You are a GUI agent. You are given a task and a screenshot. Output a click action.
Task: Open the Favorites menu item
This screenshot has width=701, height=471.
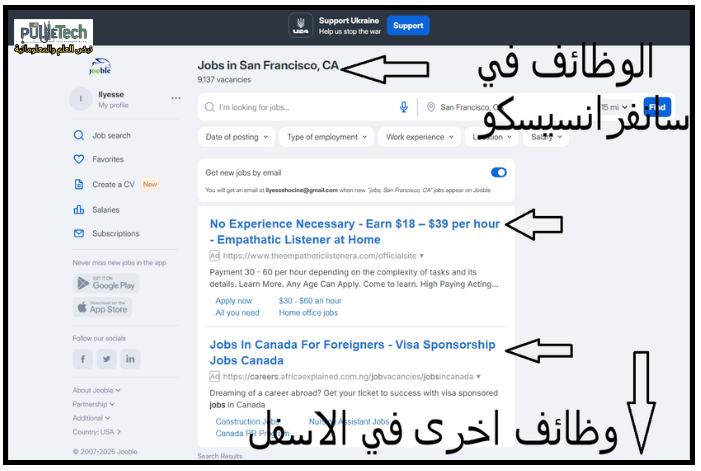click(x=108, y=159)
